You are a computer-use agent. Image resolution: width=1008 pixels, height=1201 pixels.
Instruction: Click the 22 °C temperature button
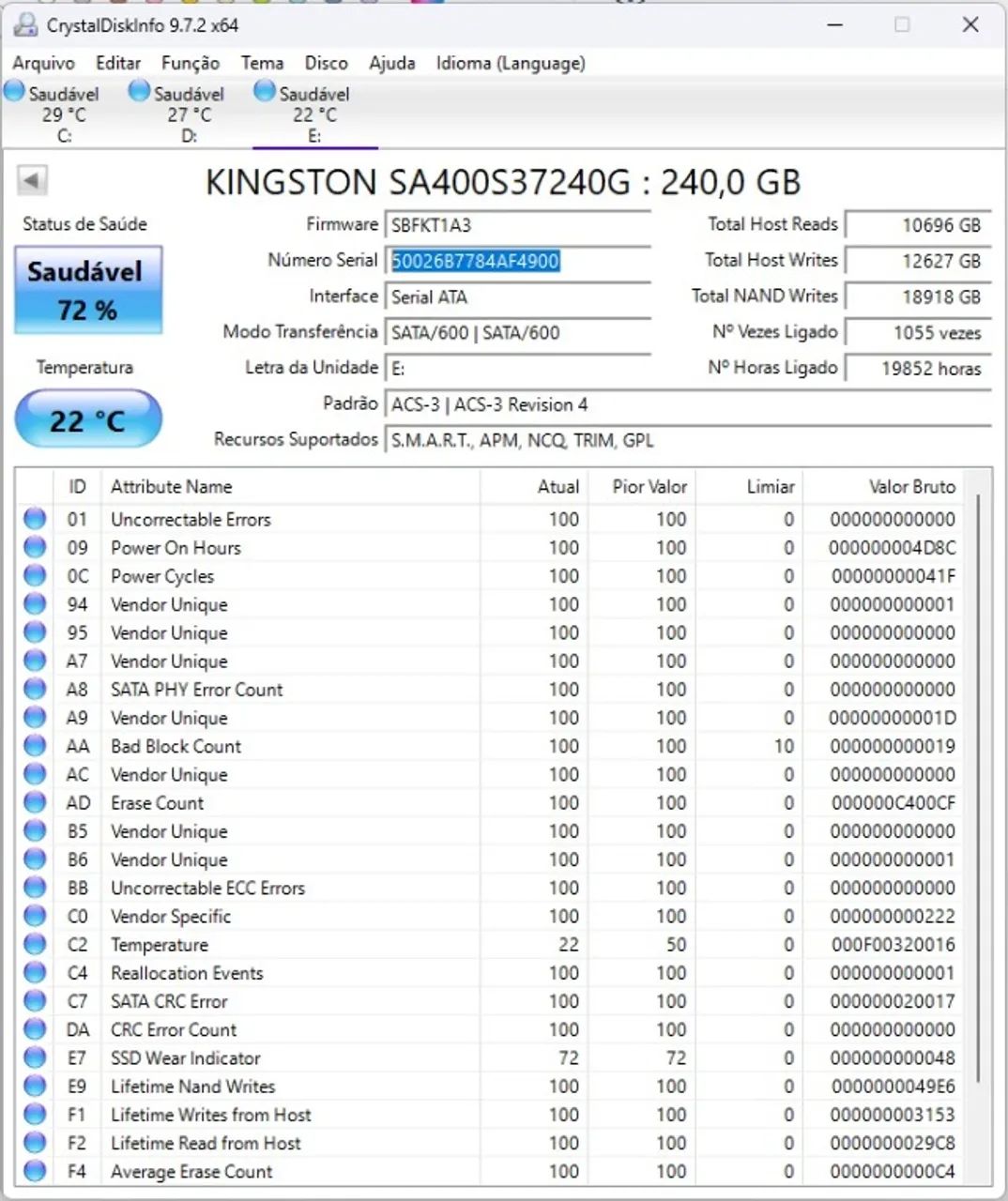(x=88, y=419)
